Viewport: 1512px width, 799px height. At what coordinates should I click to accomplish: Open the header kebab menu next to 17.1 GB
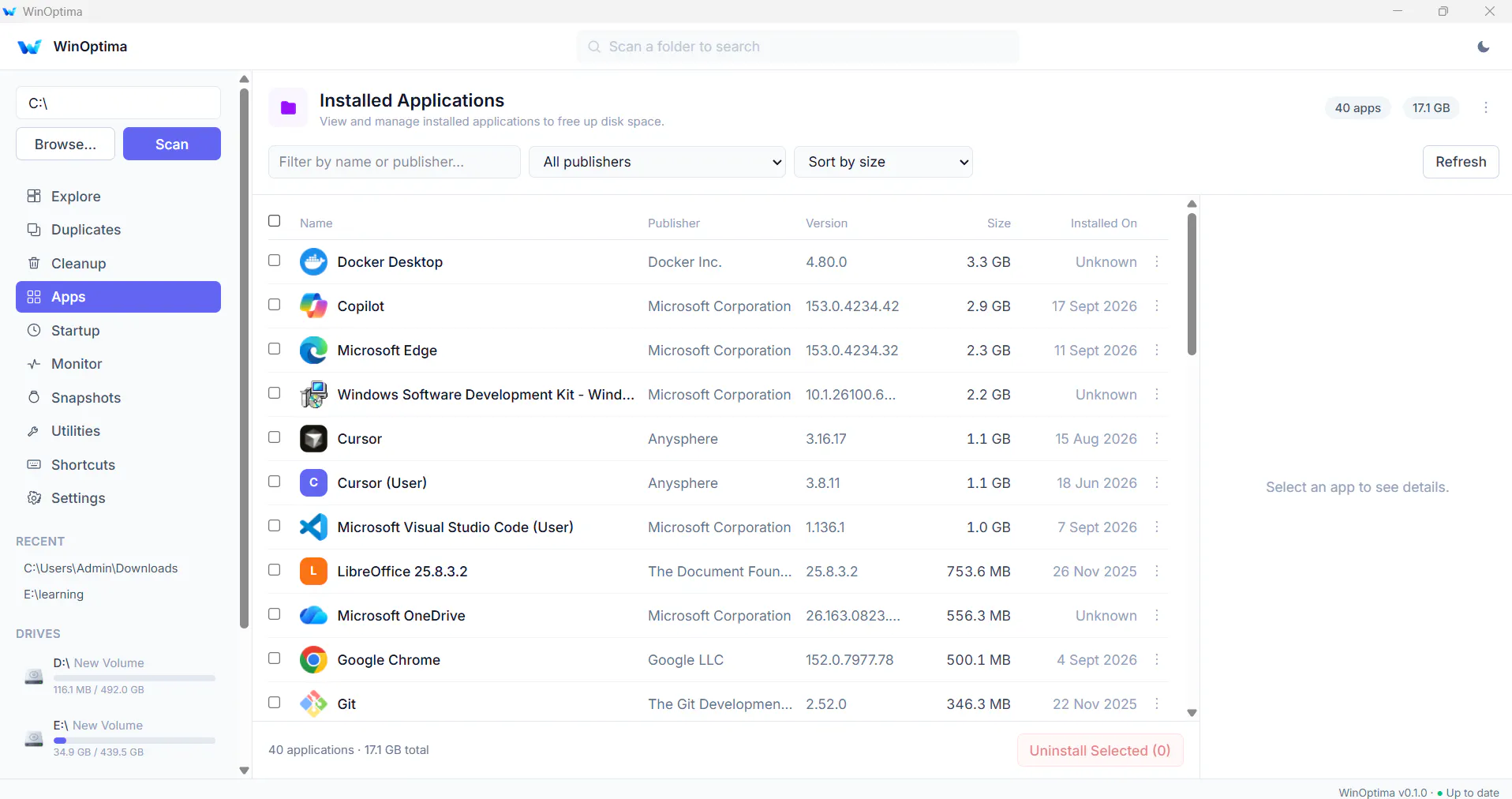point(1486,107)
